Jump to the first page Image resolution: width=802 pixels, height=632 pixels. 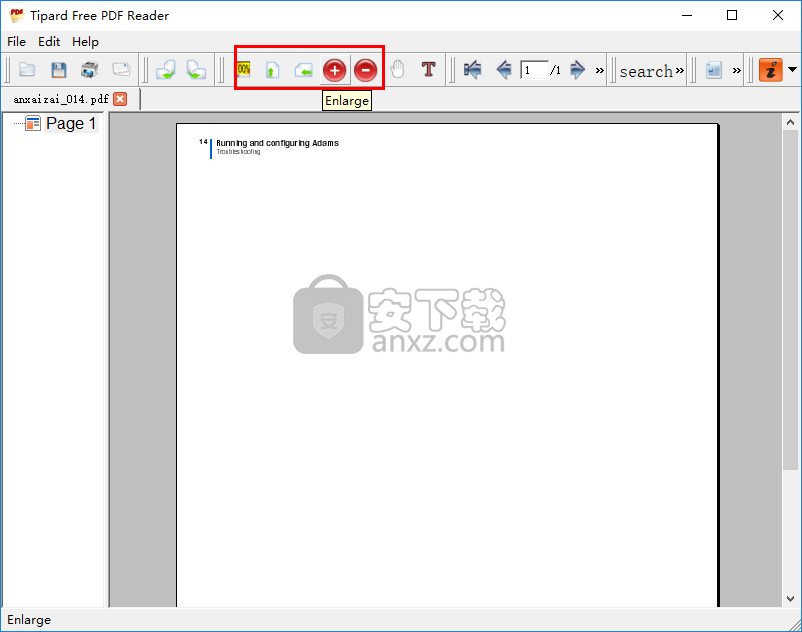pyautogui.click(x=473, y=70)
